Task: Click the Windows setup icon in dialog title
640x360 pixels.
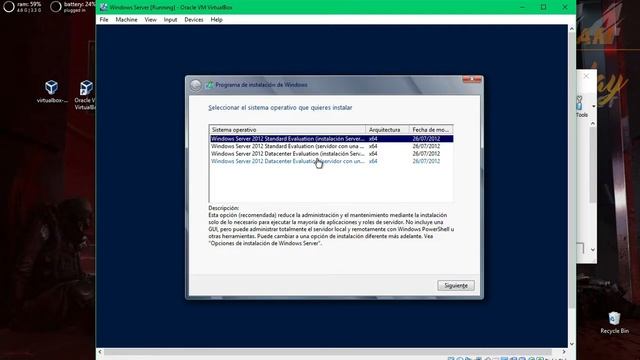Action: (209, 85)
